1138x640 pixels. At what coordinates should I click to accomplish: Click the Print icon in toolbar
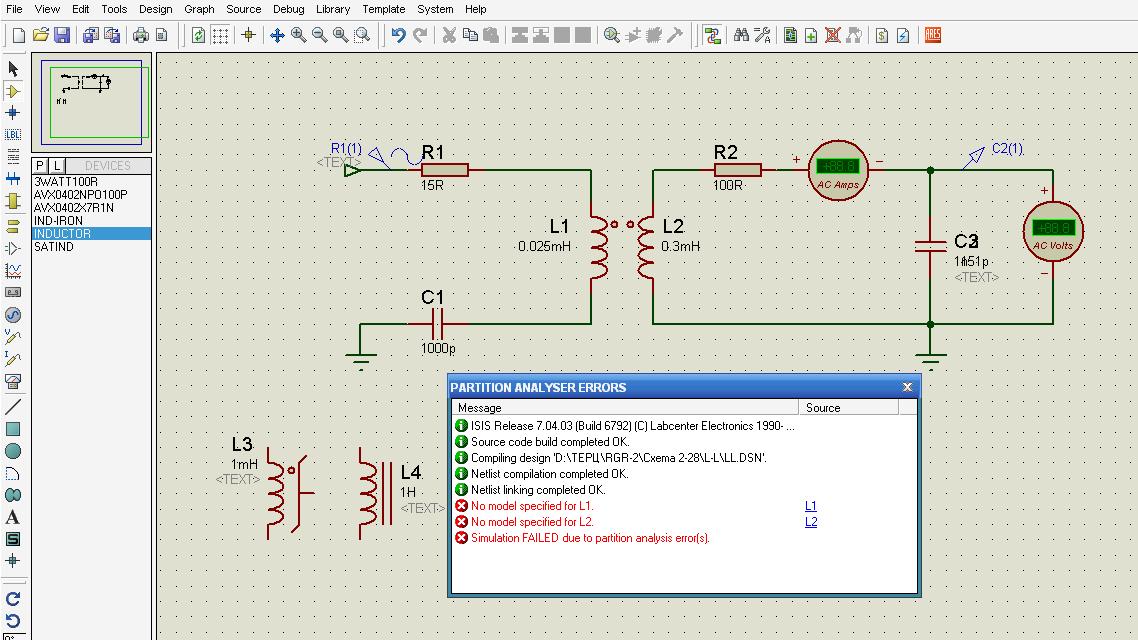coord(140,35)
